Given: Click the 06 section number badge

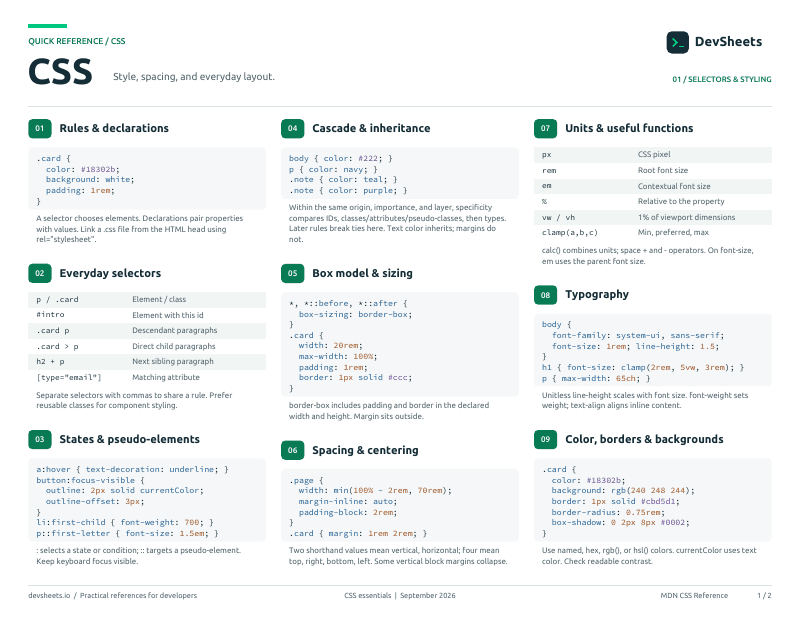Looking at the screenshot, I should 292,450.
